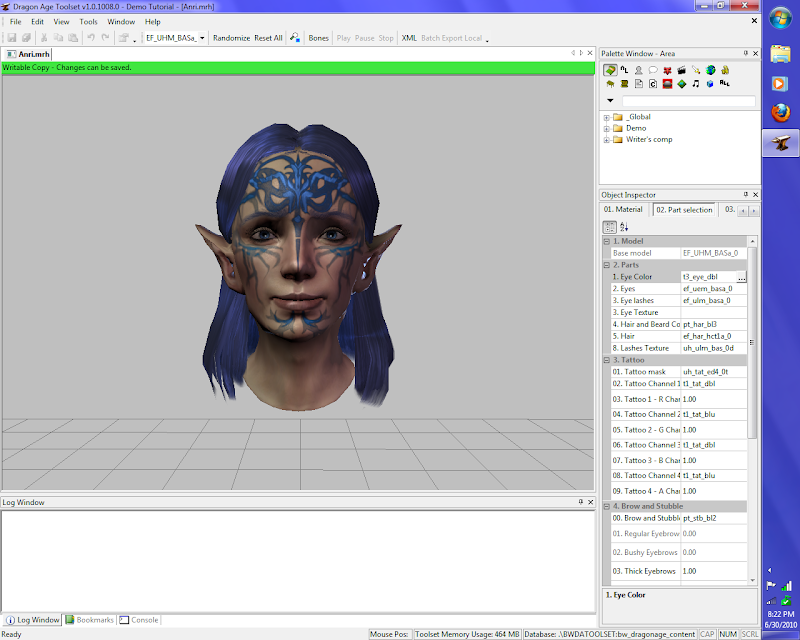
Task: Select the clapperboard icon in the palette
Action: point(681,70)
